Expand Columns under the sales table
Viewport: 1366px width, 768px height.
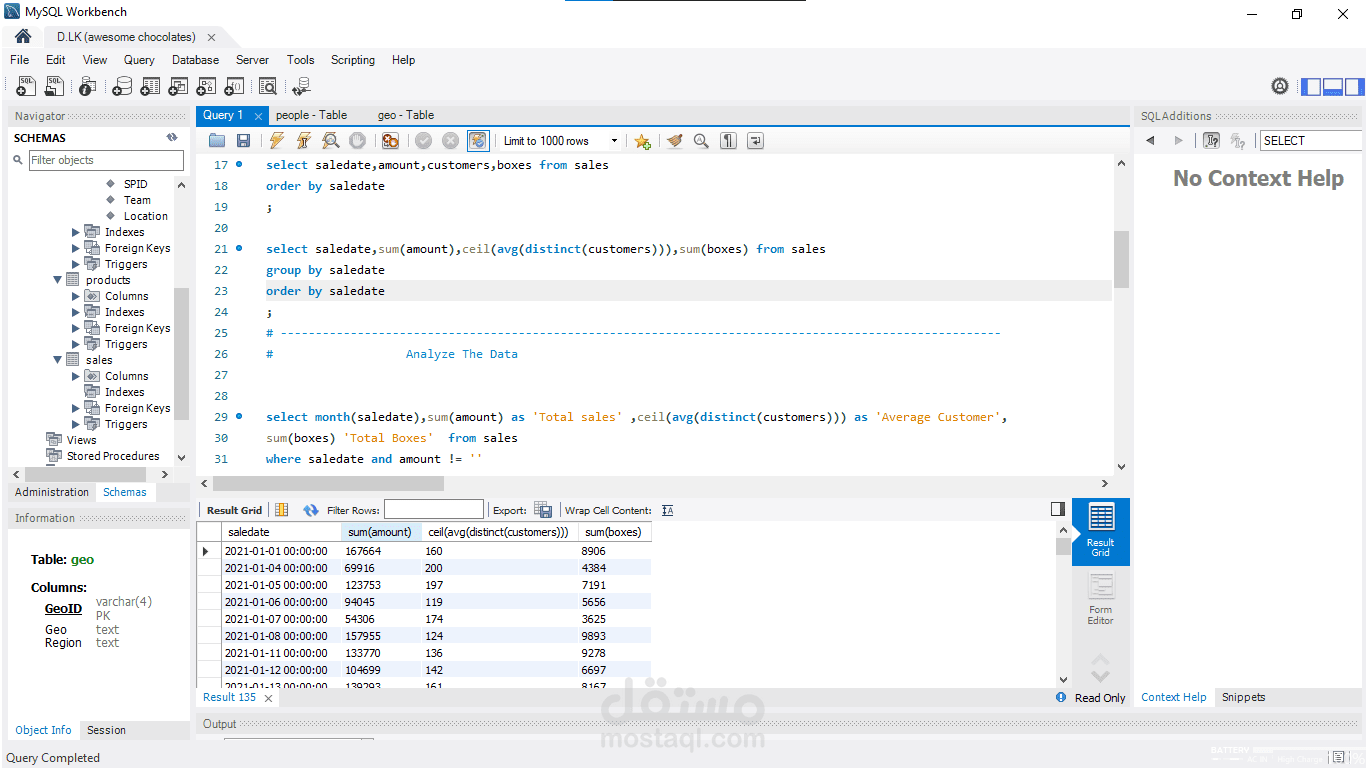click(76, 376)
